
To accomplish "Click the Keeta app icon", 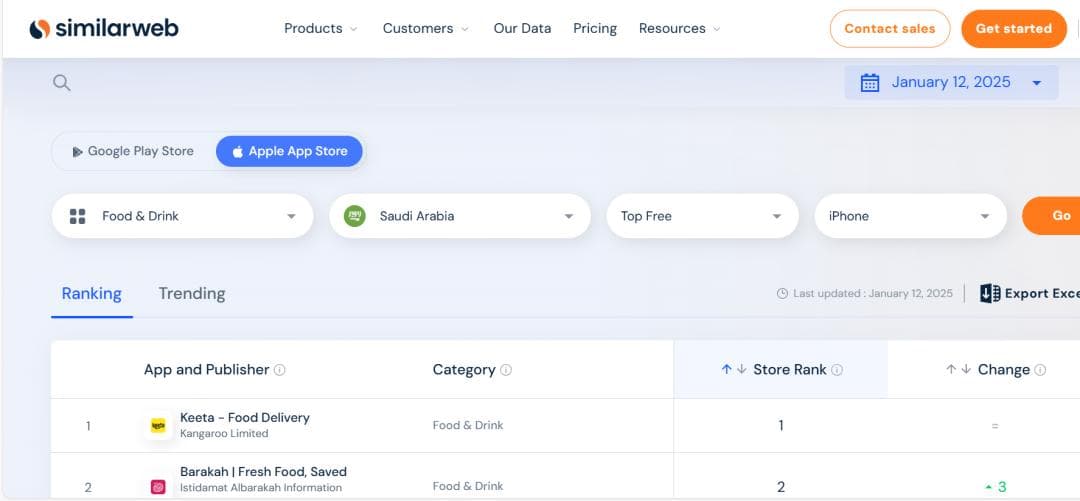I will click(158, 426).
